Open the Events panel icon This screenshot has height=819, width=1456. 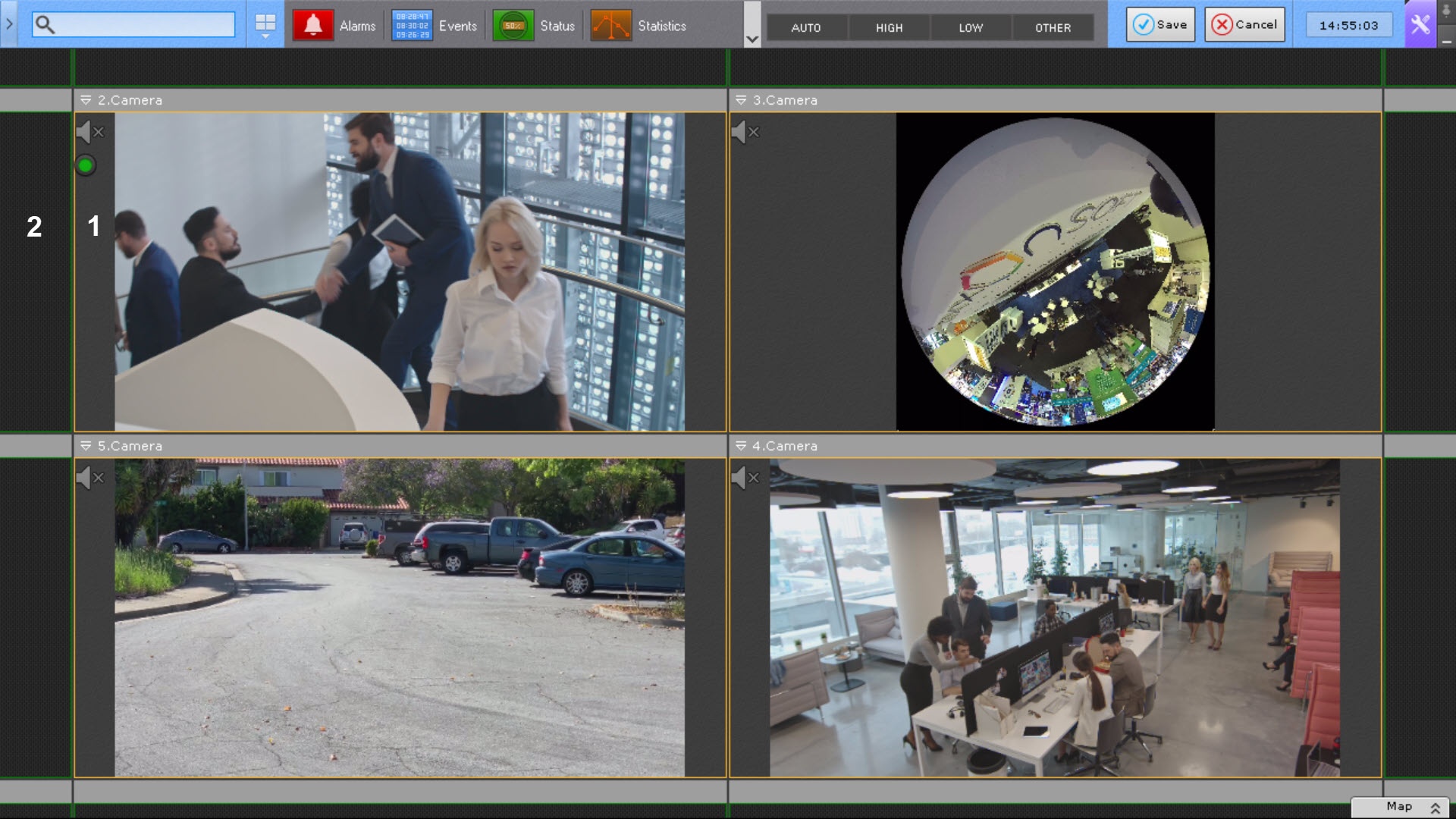(412, 26)
